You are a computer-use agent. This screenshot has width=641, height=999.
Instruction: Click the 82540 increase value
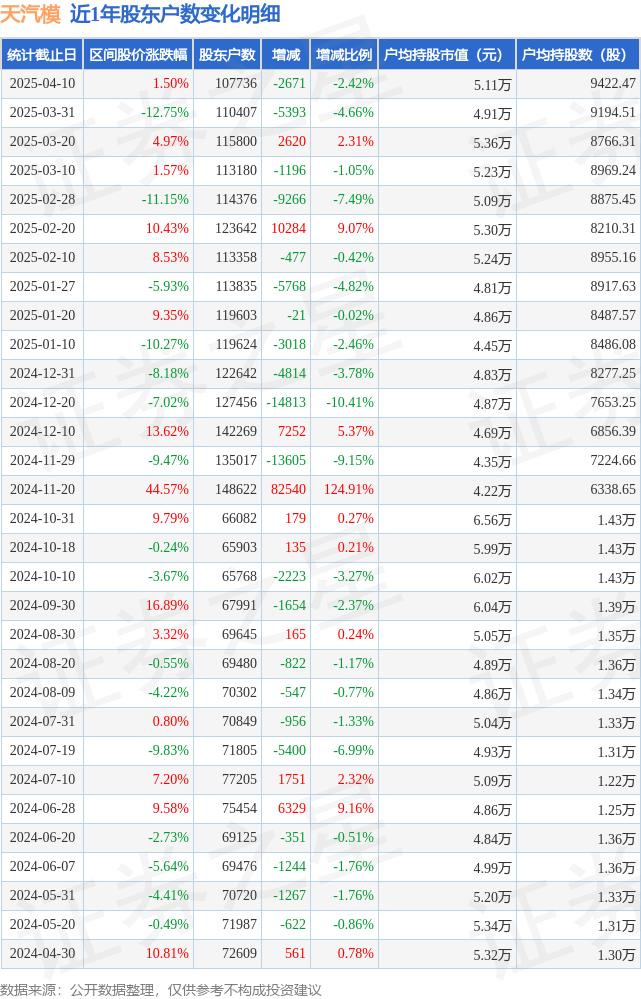(288, 489)
